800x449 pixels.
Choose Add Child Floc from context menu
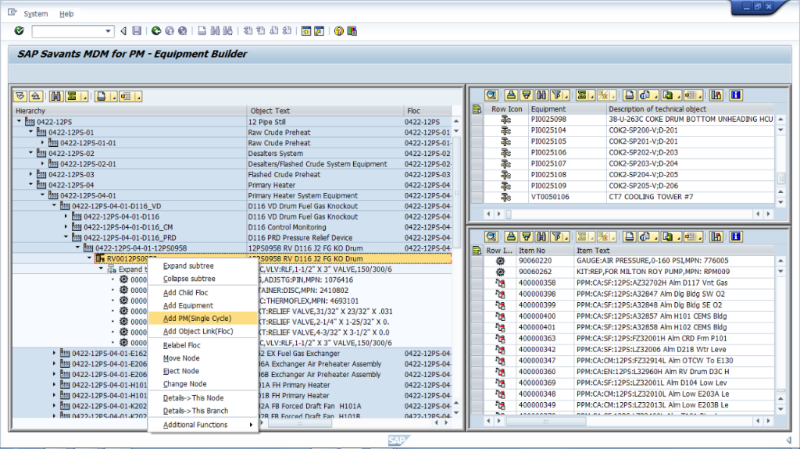(185, 292)
